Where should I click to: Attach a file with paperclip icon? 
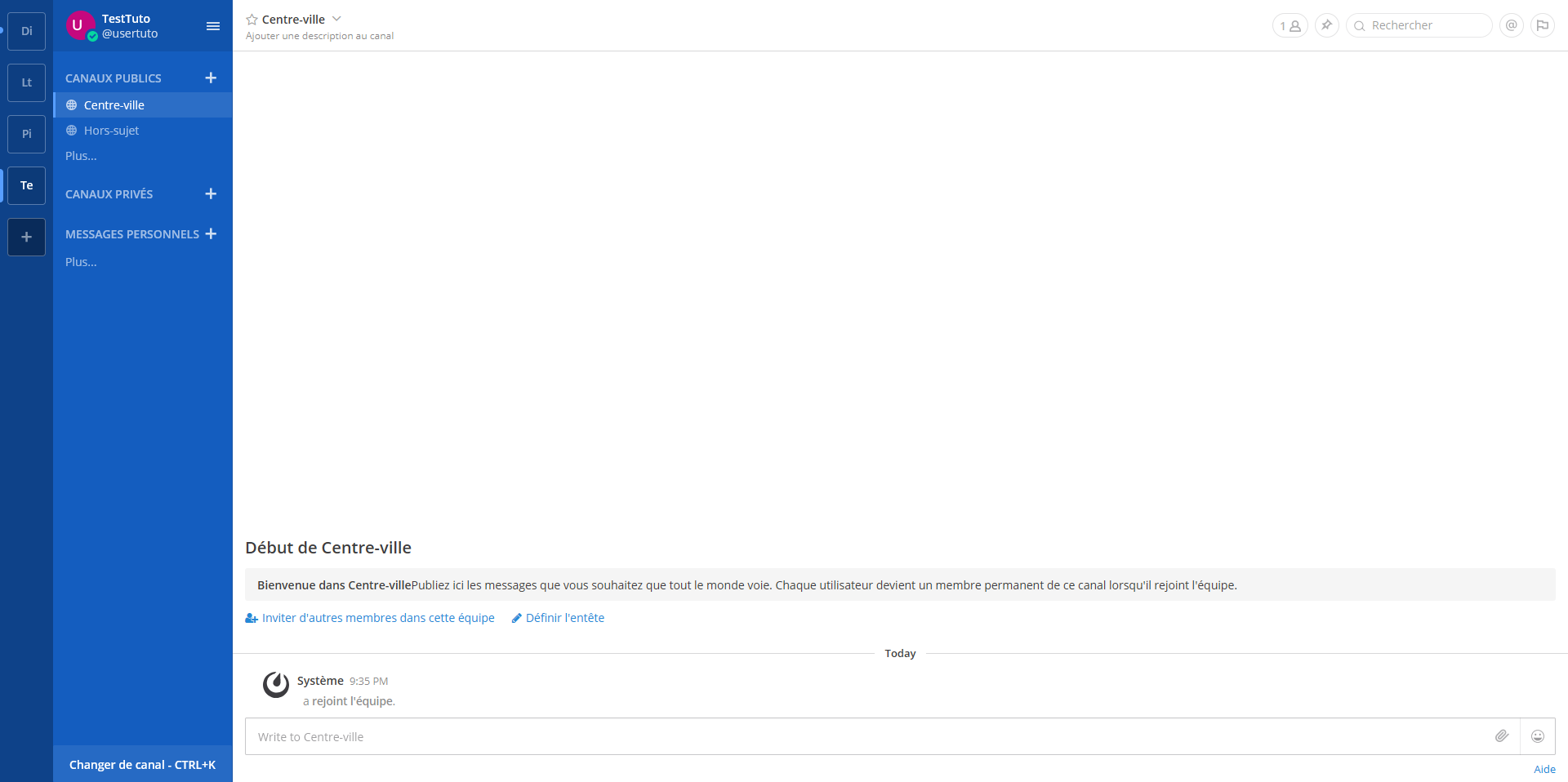click(1501, 736)
